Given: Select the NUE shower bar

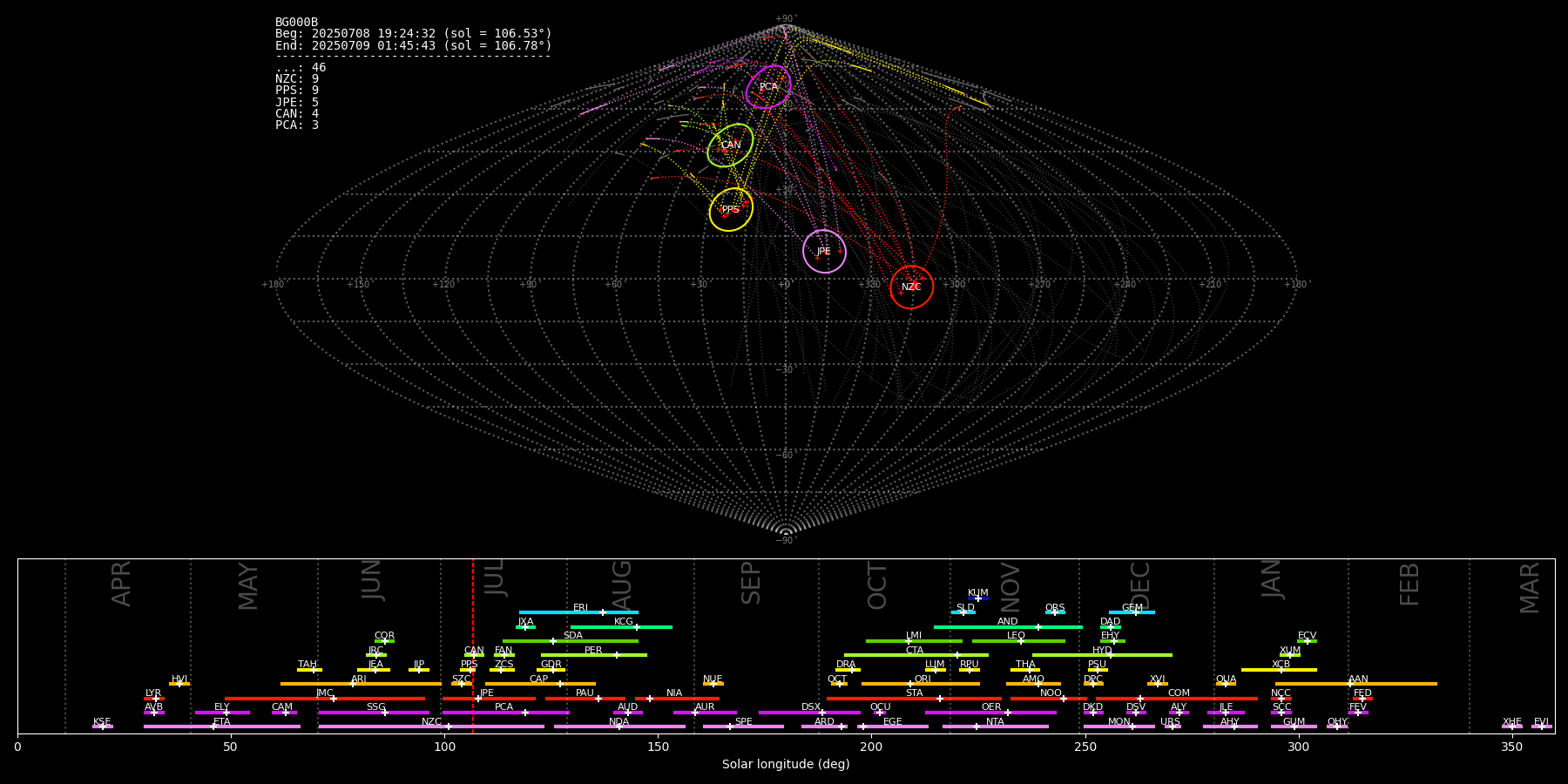Looking at the screenshot, I should [713, 684].
